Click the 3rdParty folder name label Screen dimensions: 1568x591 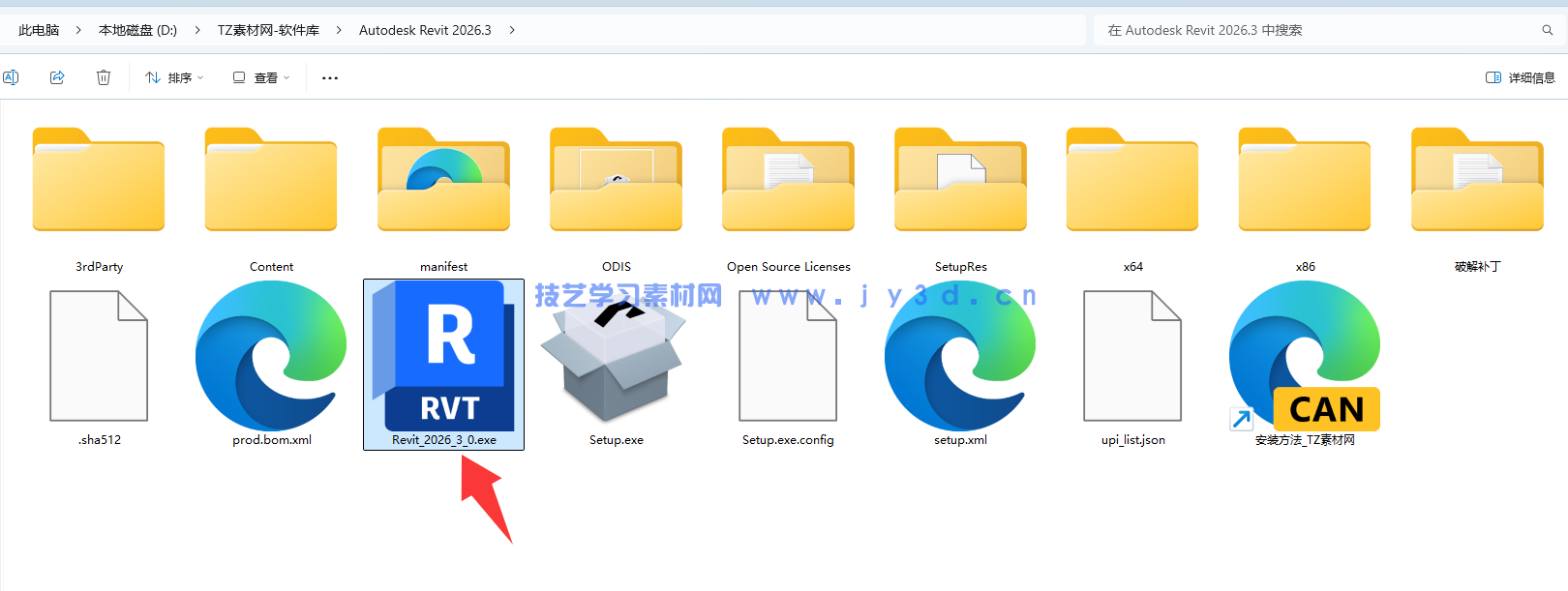[100, 267]
